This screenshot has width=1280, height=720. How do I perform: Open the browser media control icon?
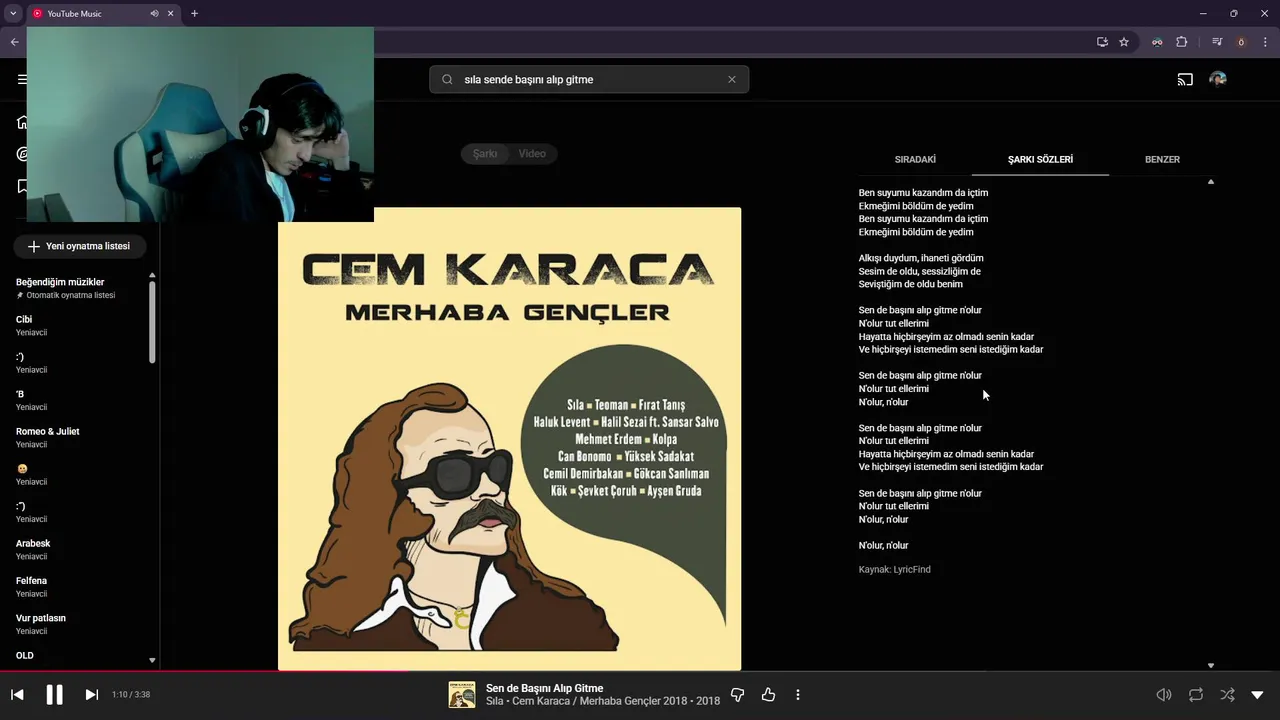click(1217, 42)
